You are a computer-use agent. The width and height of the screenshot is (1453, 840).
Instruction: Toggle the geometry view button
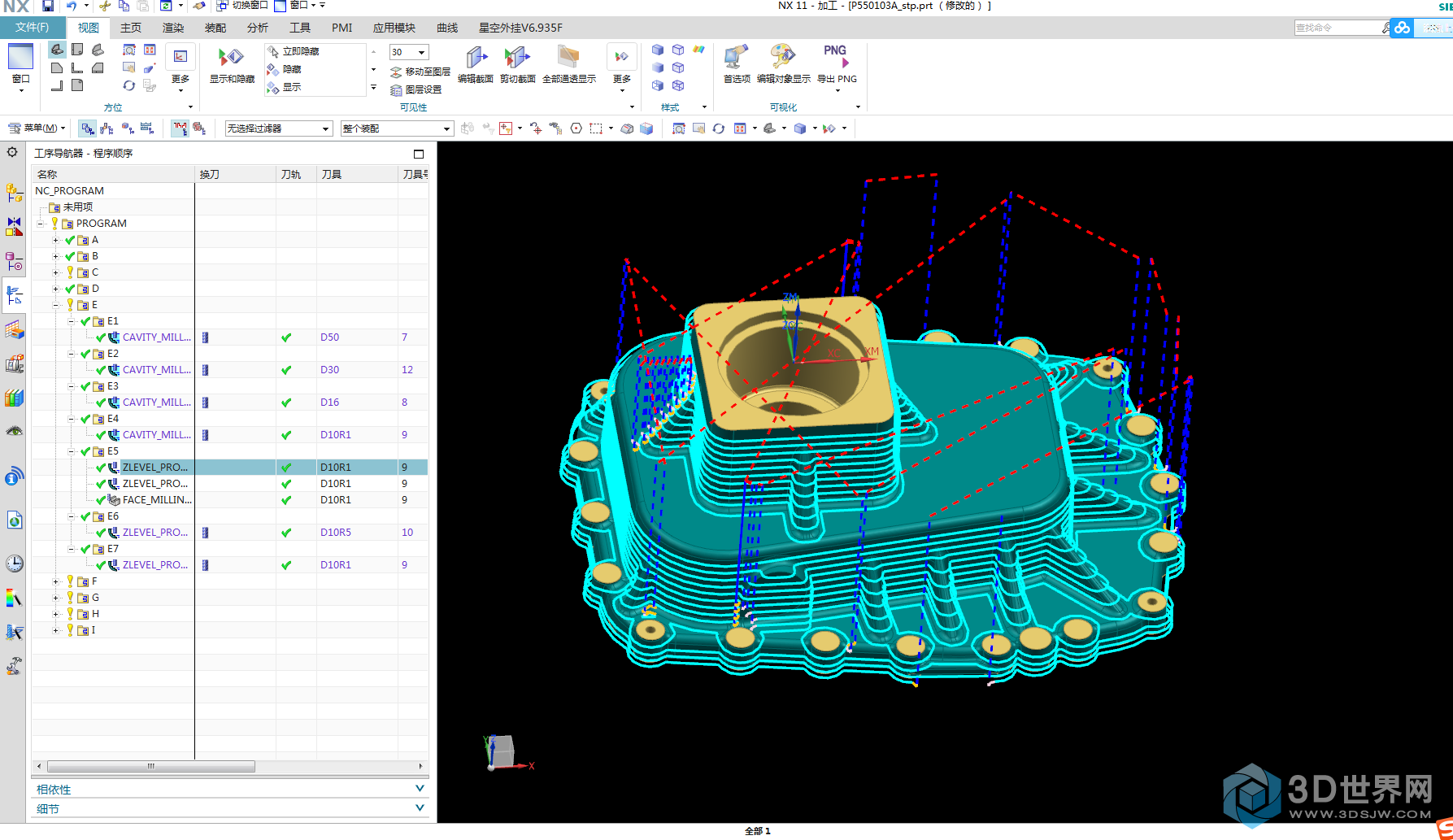128,128
